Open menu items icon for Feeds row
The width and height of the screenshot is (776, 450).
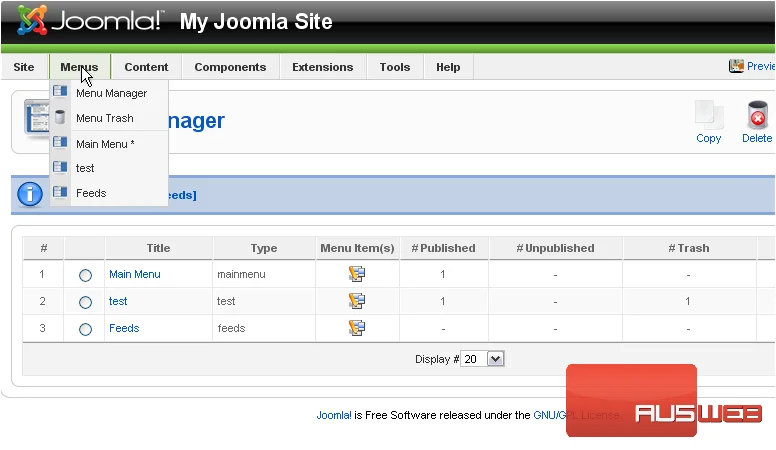357,328
